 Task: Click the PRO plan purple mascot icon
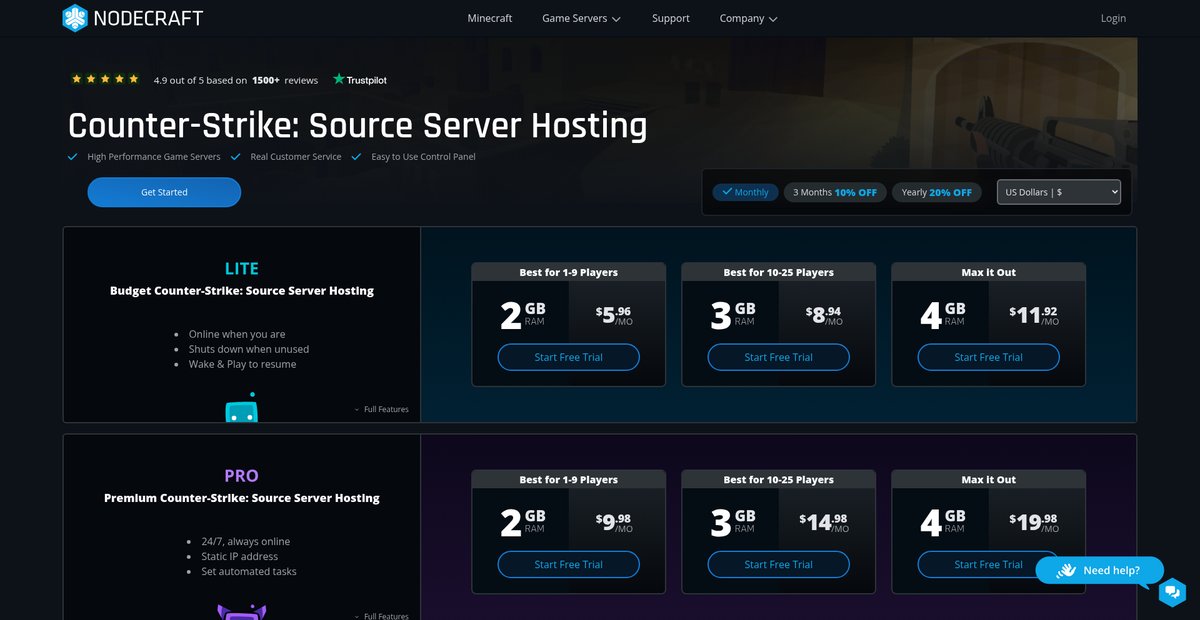pos(241,611)
